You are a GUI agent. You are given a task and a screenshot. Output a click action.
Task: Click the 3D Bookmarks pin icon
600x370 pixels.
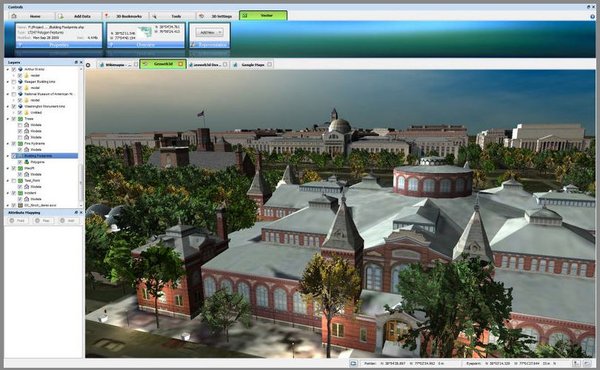coord(107,16)
